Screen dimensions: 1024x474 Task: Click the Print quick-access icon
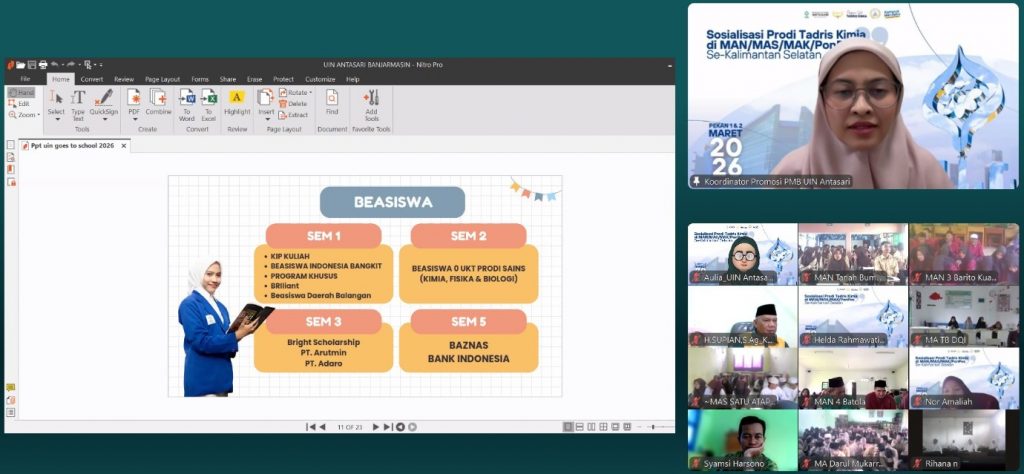43,65
